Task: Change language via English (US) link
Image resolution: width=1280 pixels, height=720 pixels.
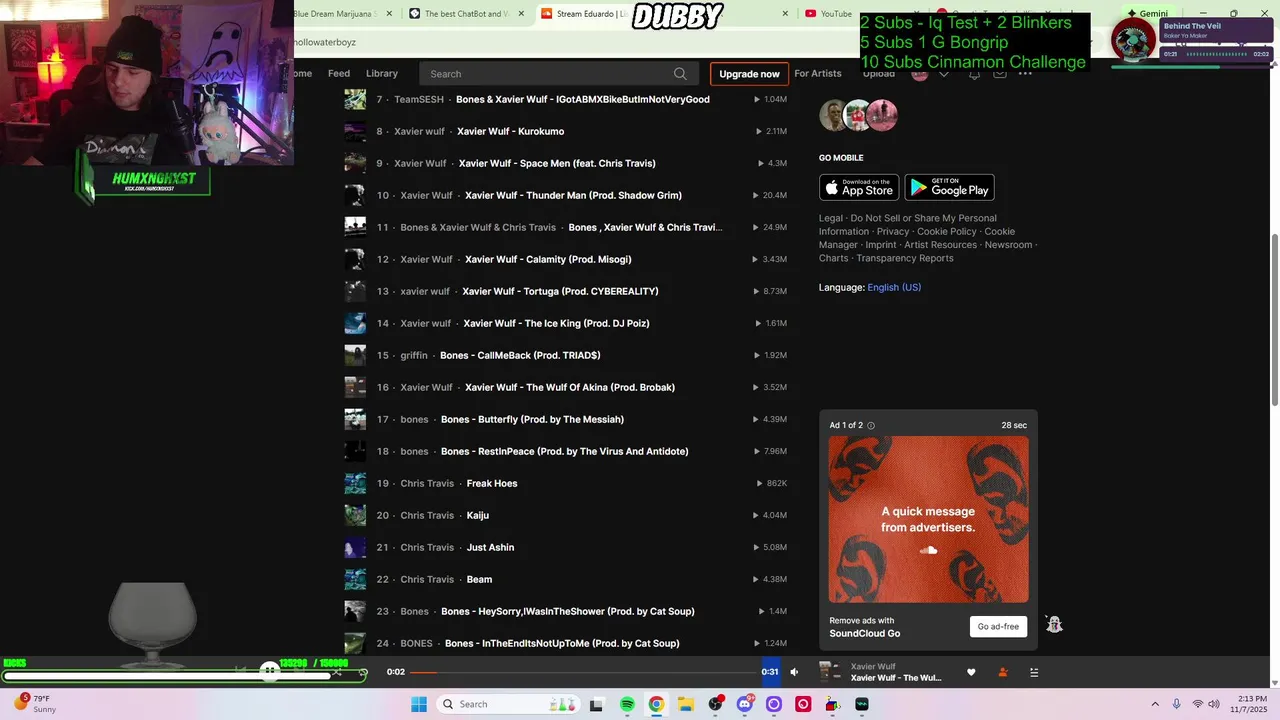Action: pyautogui.click(x=894, y=287)
